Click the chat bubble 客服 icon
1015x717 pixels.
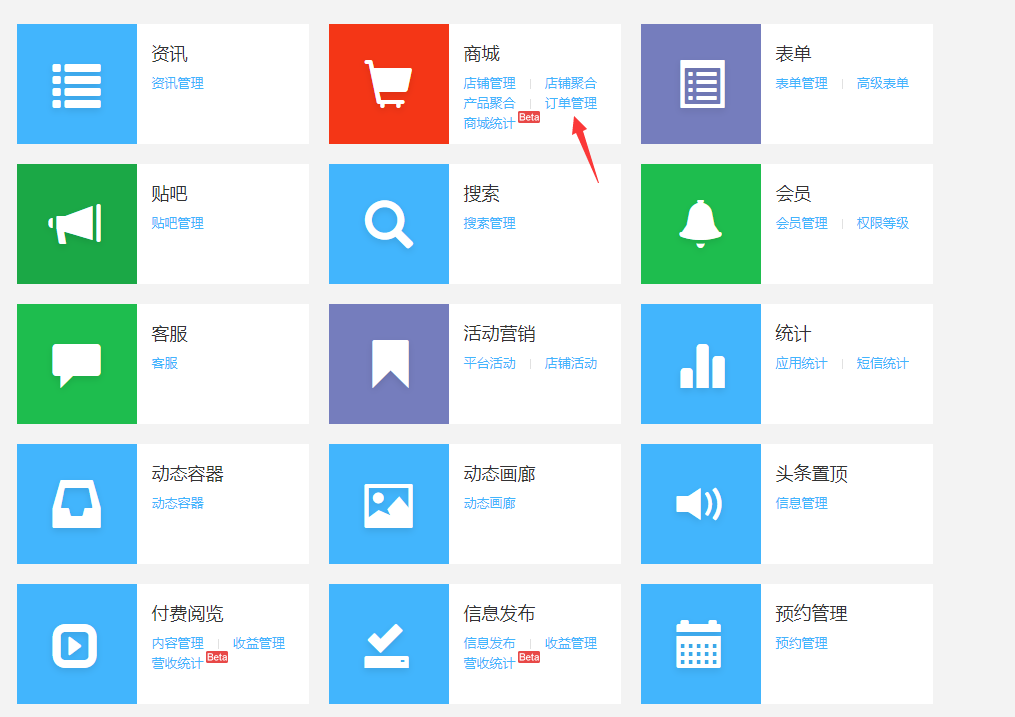tap(76, 364)
